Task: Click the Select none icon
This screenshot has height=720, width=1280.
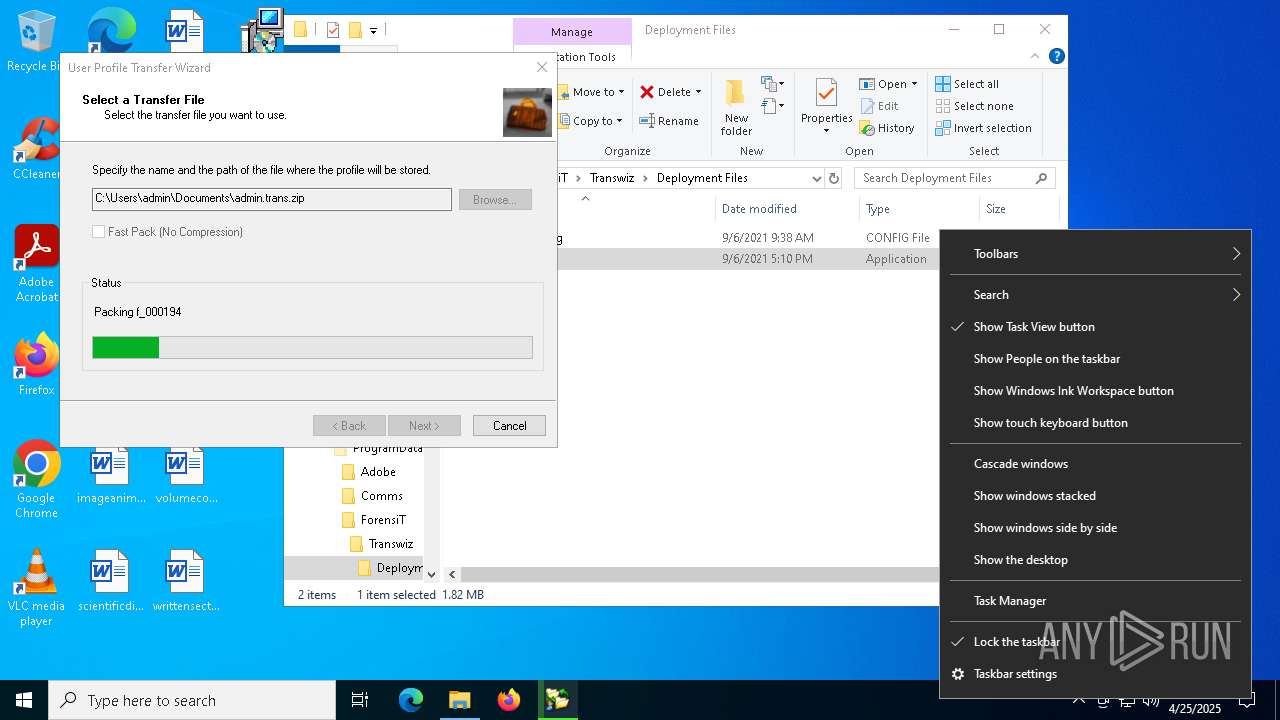Action: (943, 106)
